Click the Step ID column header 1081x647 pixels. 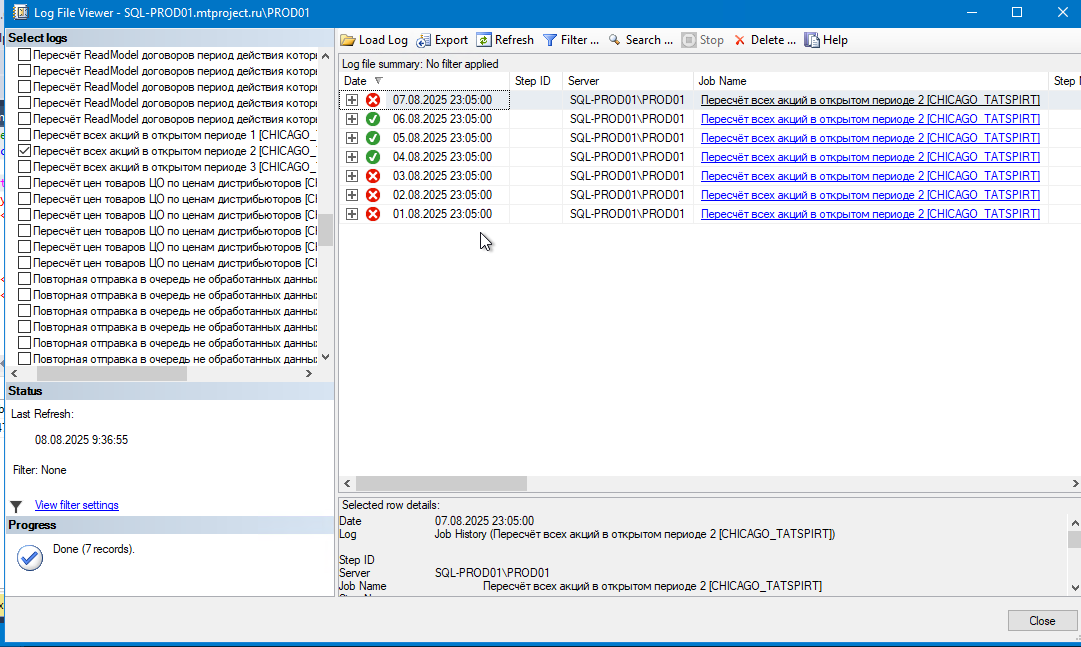pos(536,81)
